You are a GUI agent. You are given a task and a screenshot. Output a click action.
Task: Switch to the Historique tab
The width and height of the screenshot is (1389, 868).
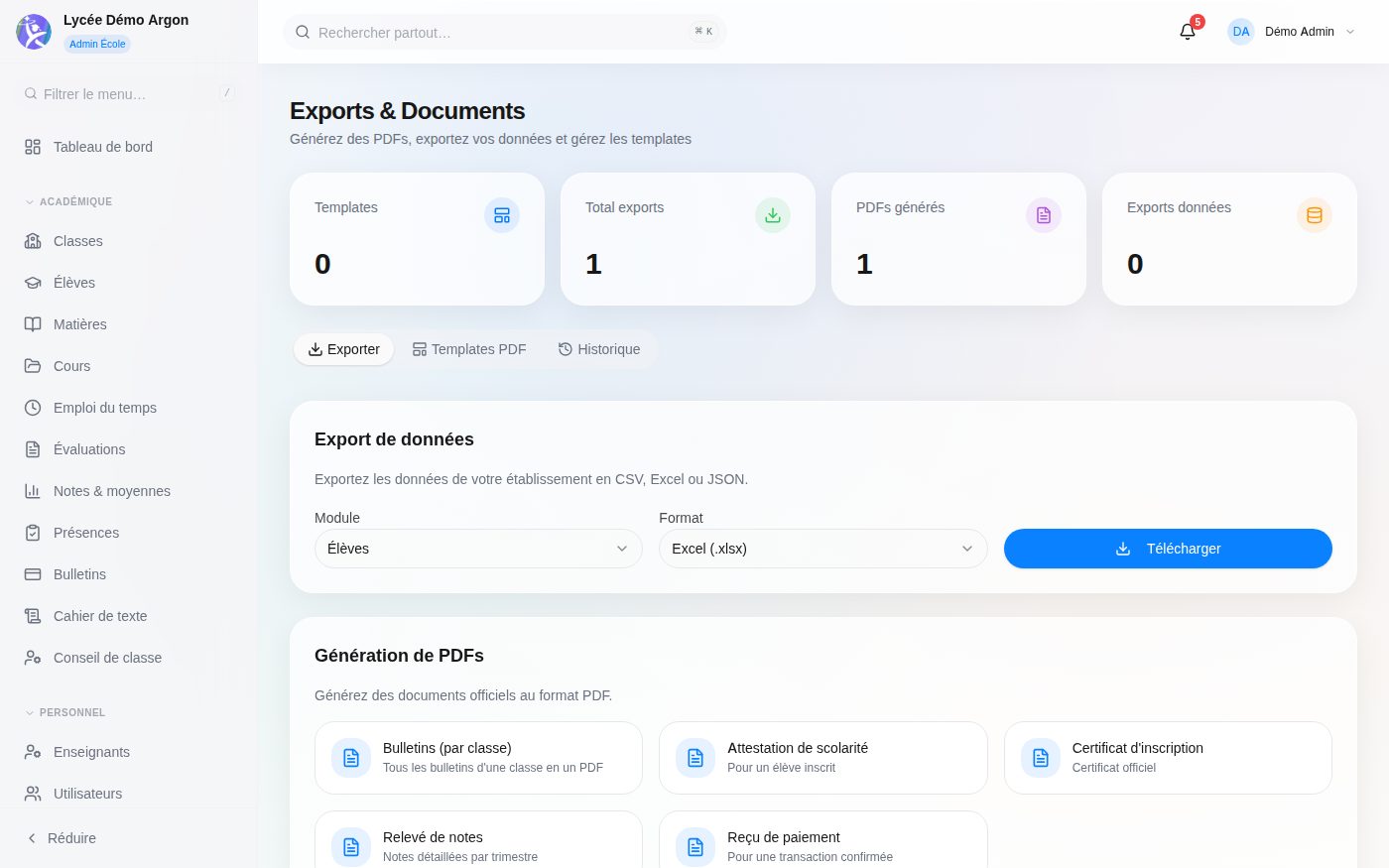click(x=599, y=349)
